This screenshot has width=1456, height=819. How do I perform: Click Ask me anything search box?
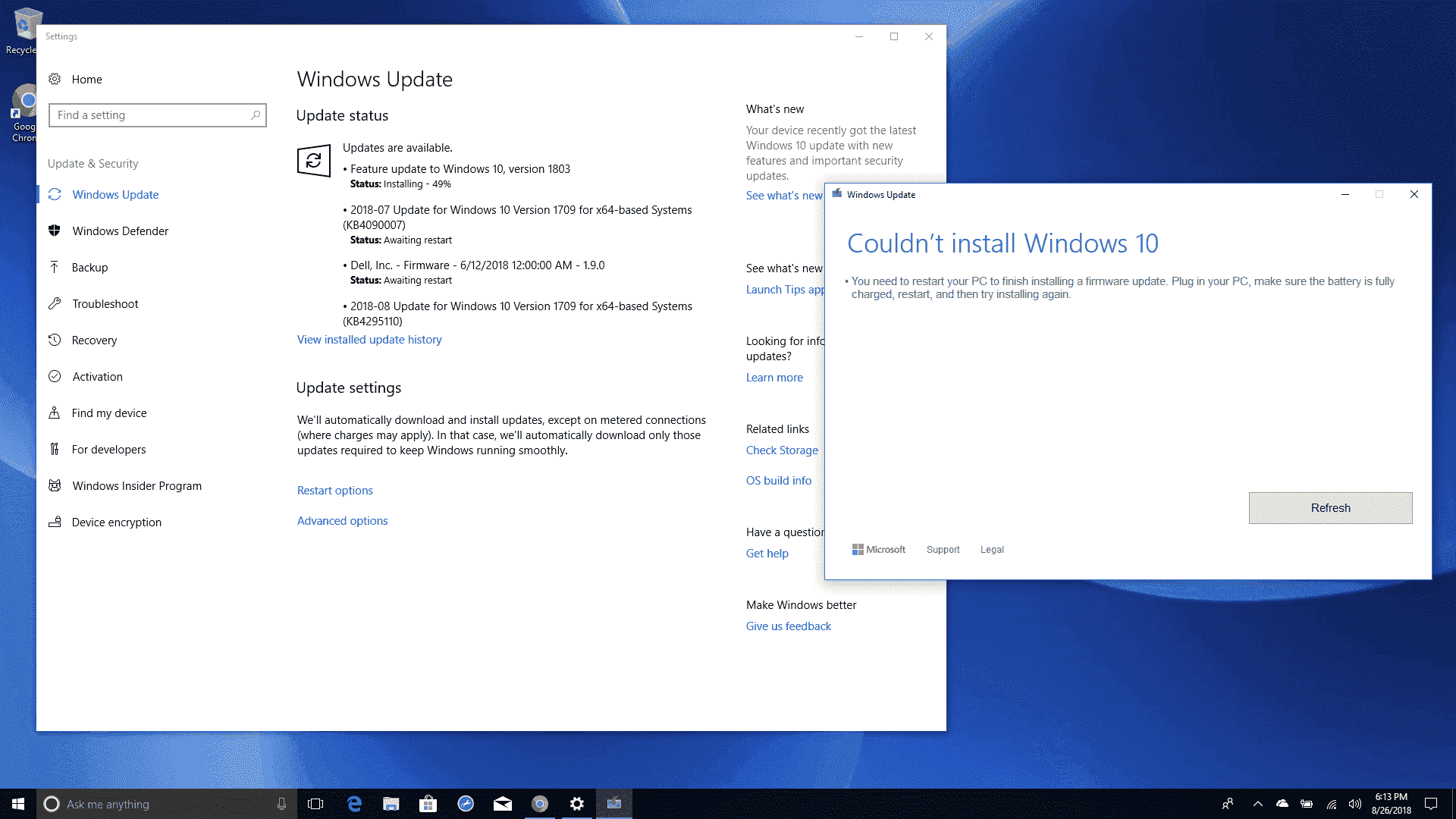coord(167,804)
